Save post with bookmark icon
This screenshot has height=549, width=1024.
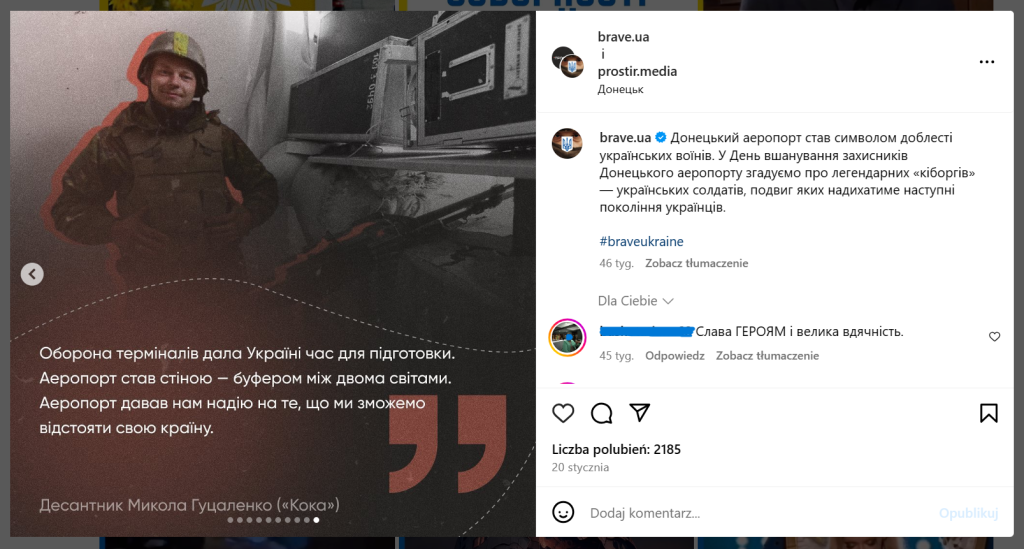click(988, 413)
